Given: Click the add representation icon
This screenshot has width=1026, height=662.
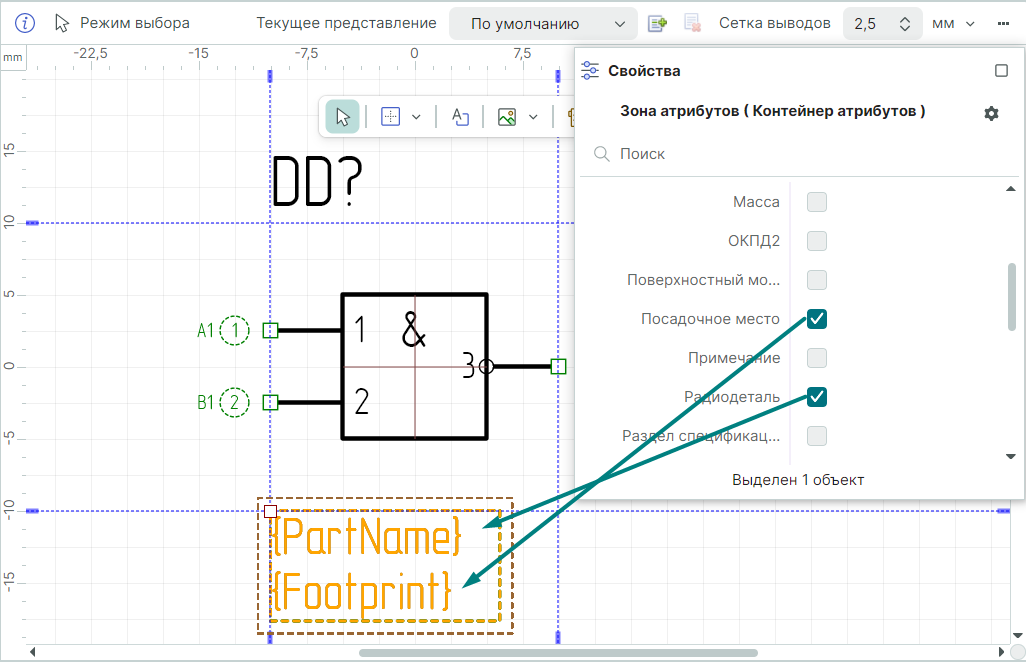Looking at the screenshot, I should pos(657,23).
